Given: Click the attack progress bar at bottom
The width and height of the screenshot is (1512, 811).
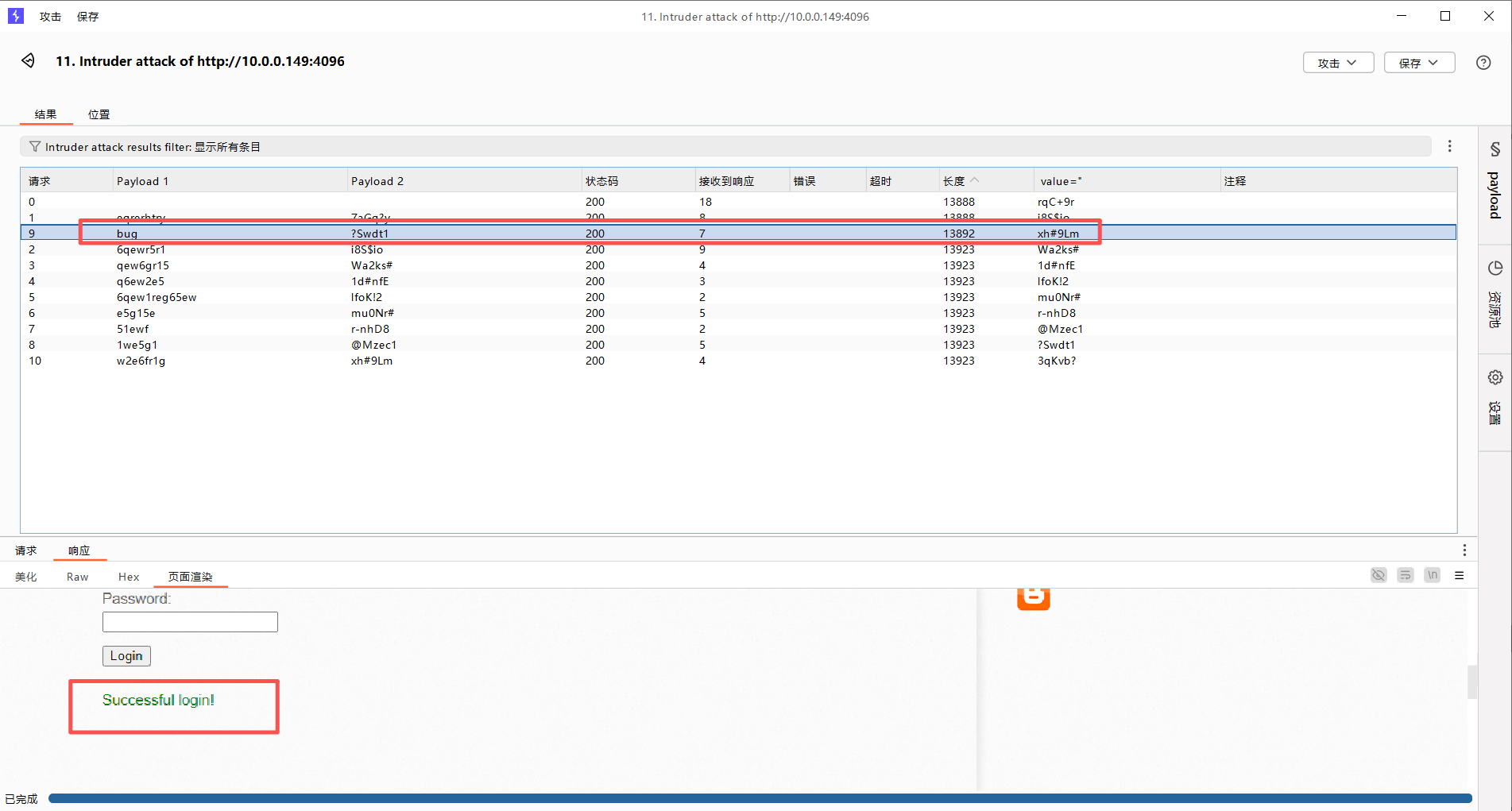Looking at the screenshot, I should tap(760, 798).
